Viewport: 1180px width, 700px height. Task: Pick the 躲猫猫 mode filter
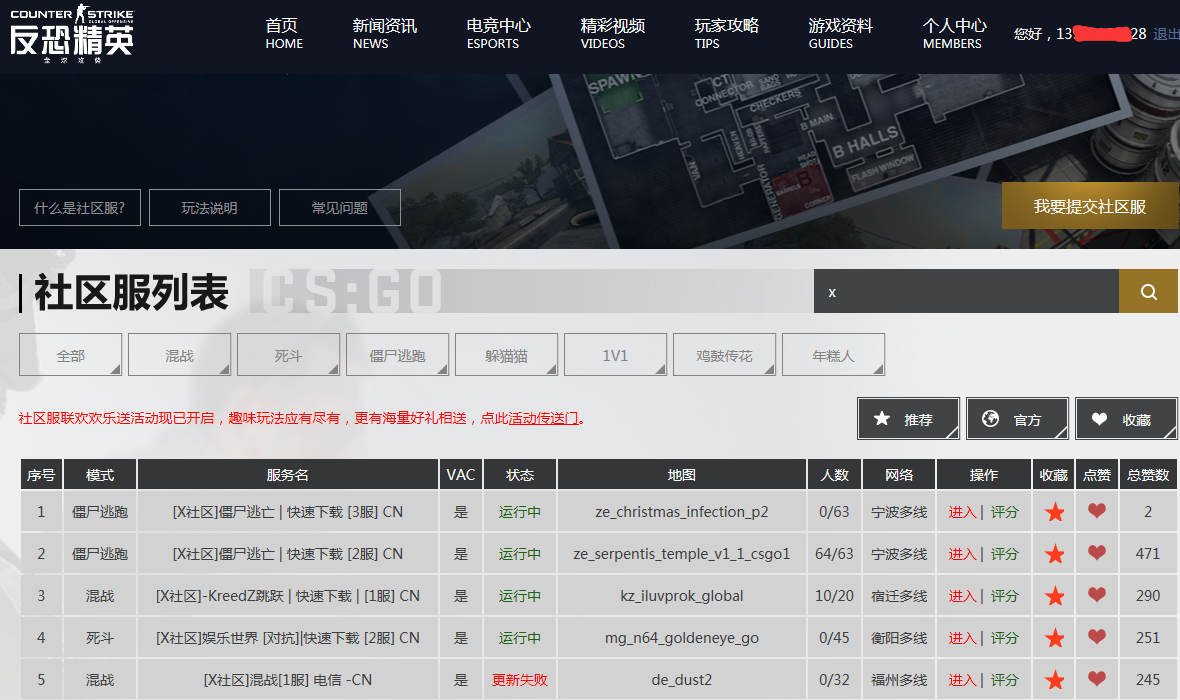tap(506, 355)
